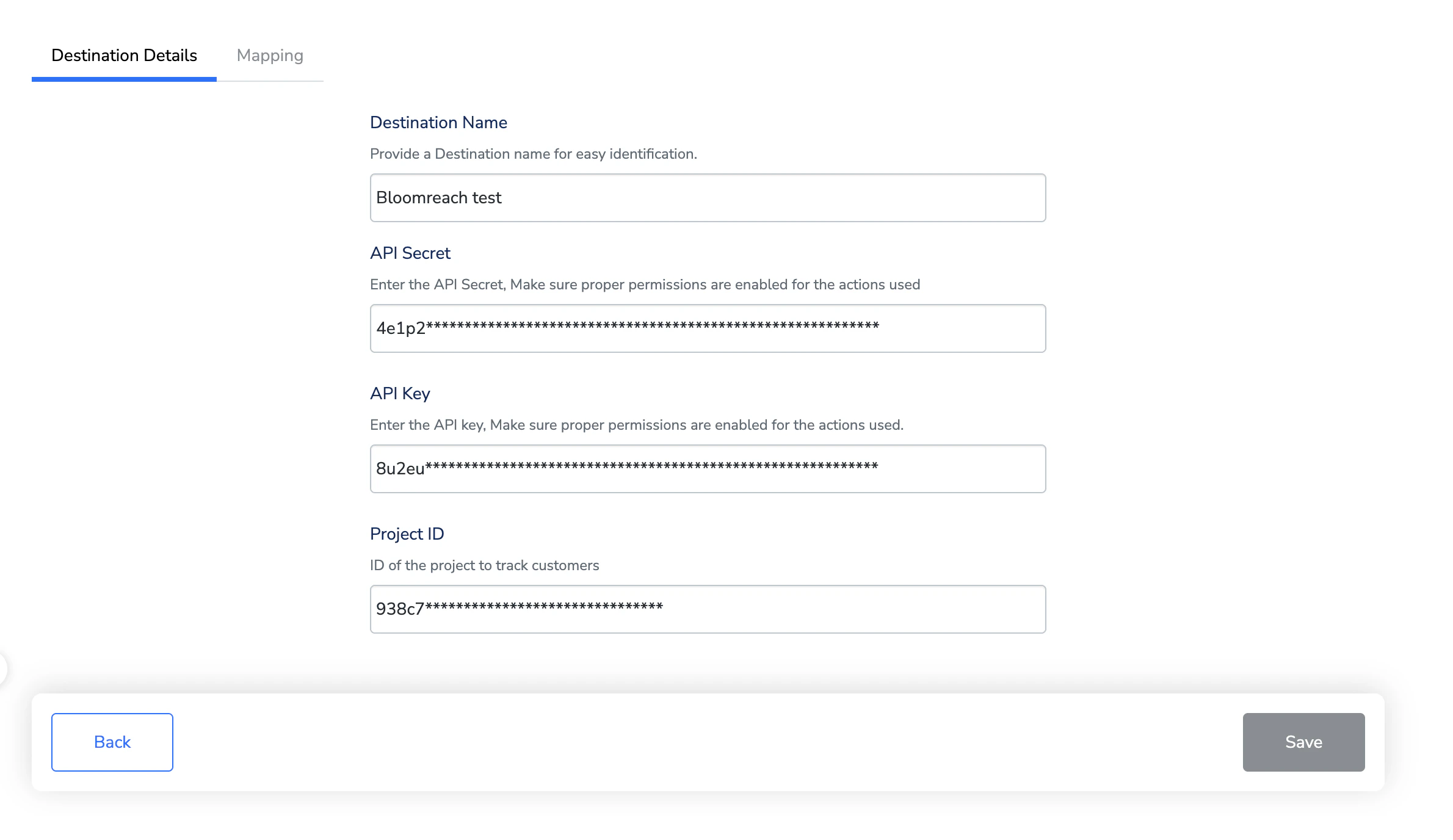The height and width of the screenshot is (840, 1453).
Task: Click the masked '8u2eu' key value
Action: pyautogui.click(x=627, y=469)
